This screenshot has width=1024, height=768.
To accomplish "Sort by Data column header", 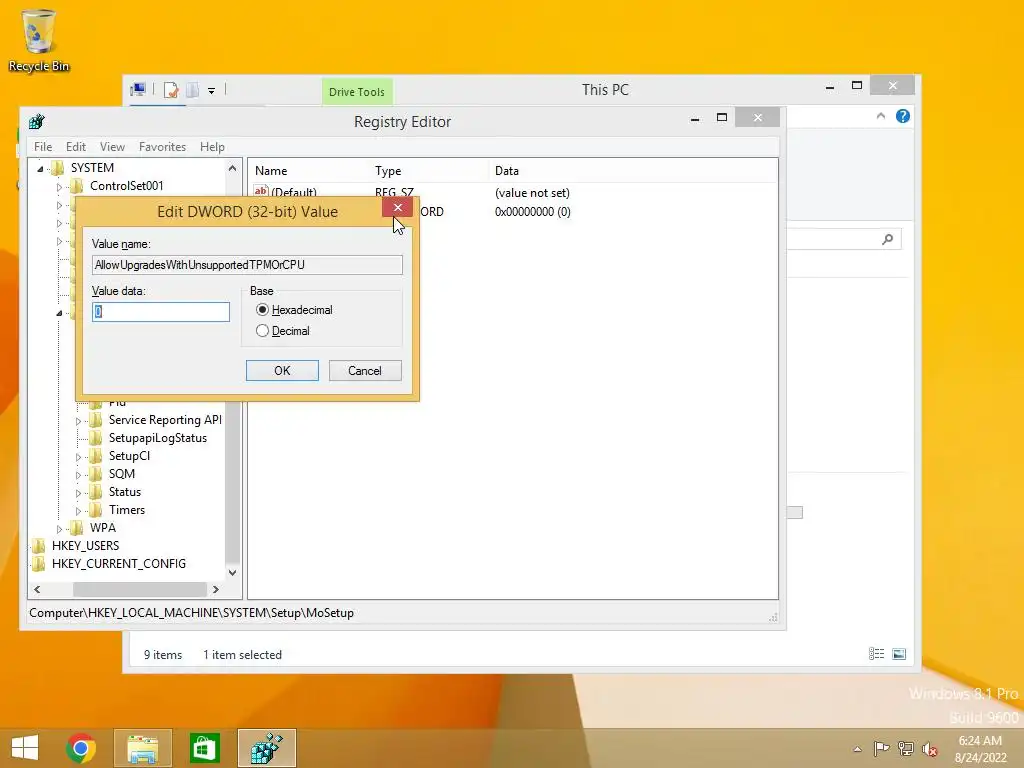I will coord(507,170).
